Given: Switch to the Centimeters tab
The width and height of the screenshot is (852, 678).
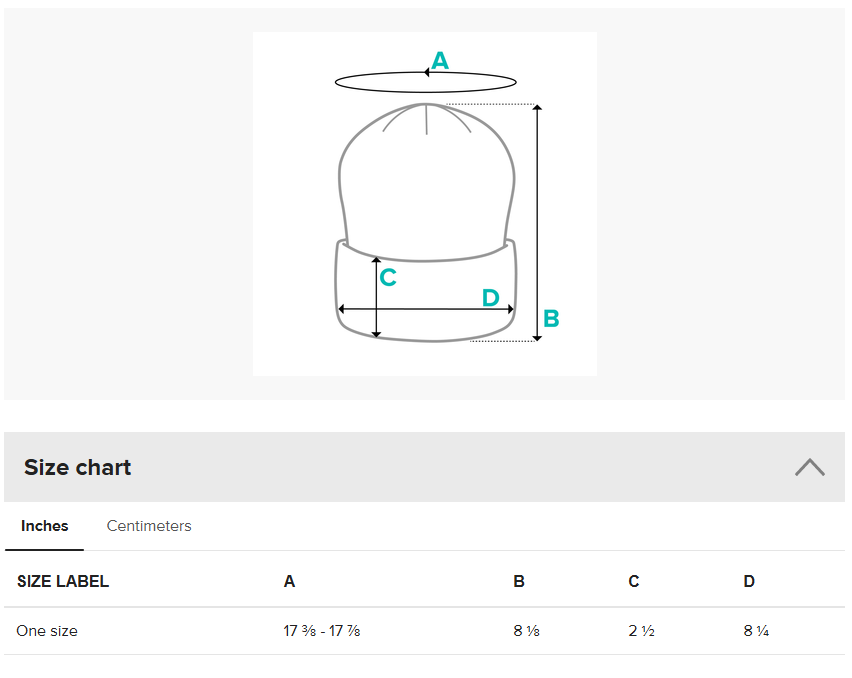Looking at the screenshot, I should [x=149, y=526].
